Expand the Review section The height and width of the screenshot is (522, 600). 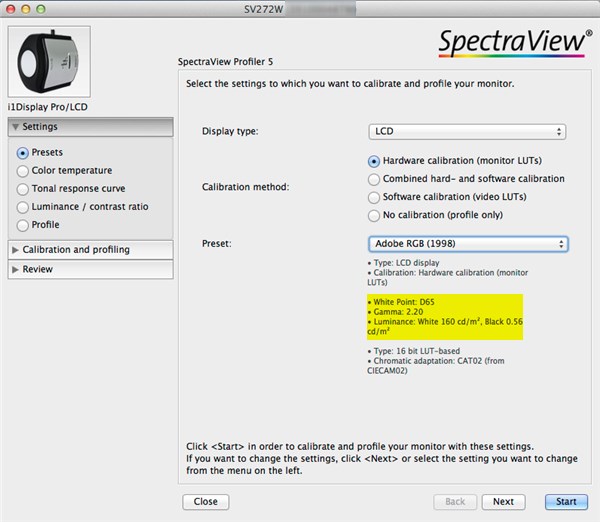click(90, 269)
